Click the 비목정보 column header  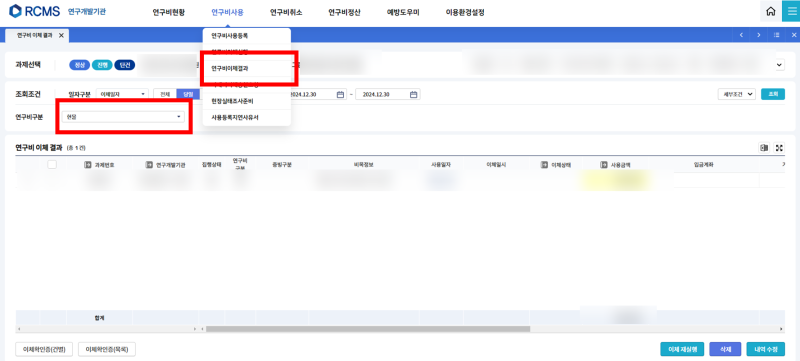tap(364, 165)
